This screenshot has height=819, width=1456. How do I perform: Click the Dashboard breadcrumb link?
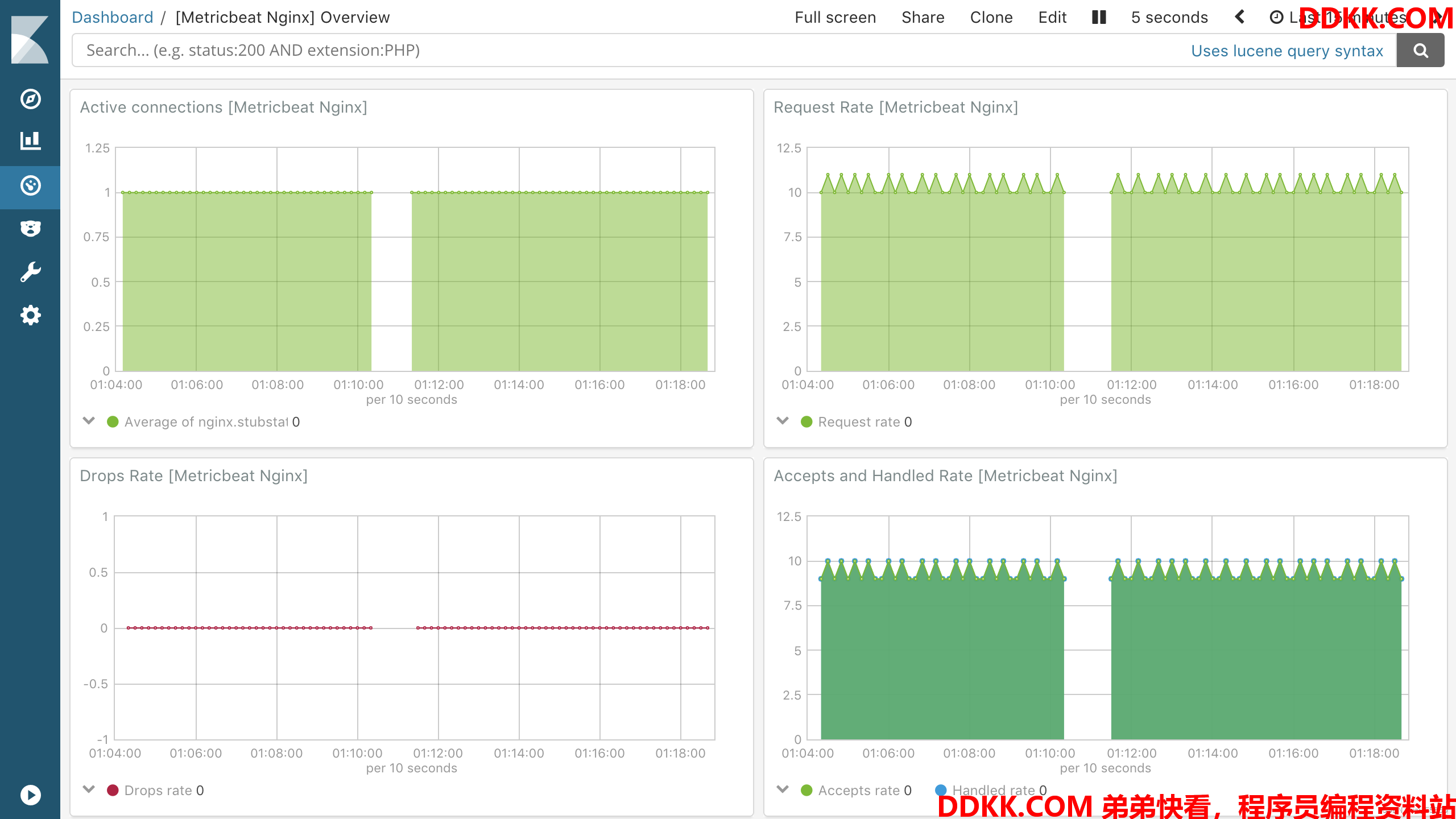pos(113,18)
